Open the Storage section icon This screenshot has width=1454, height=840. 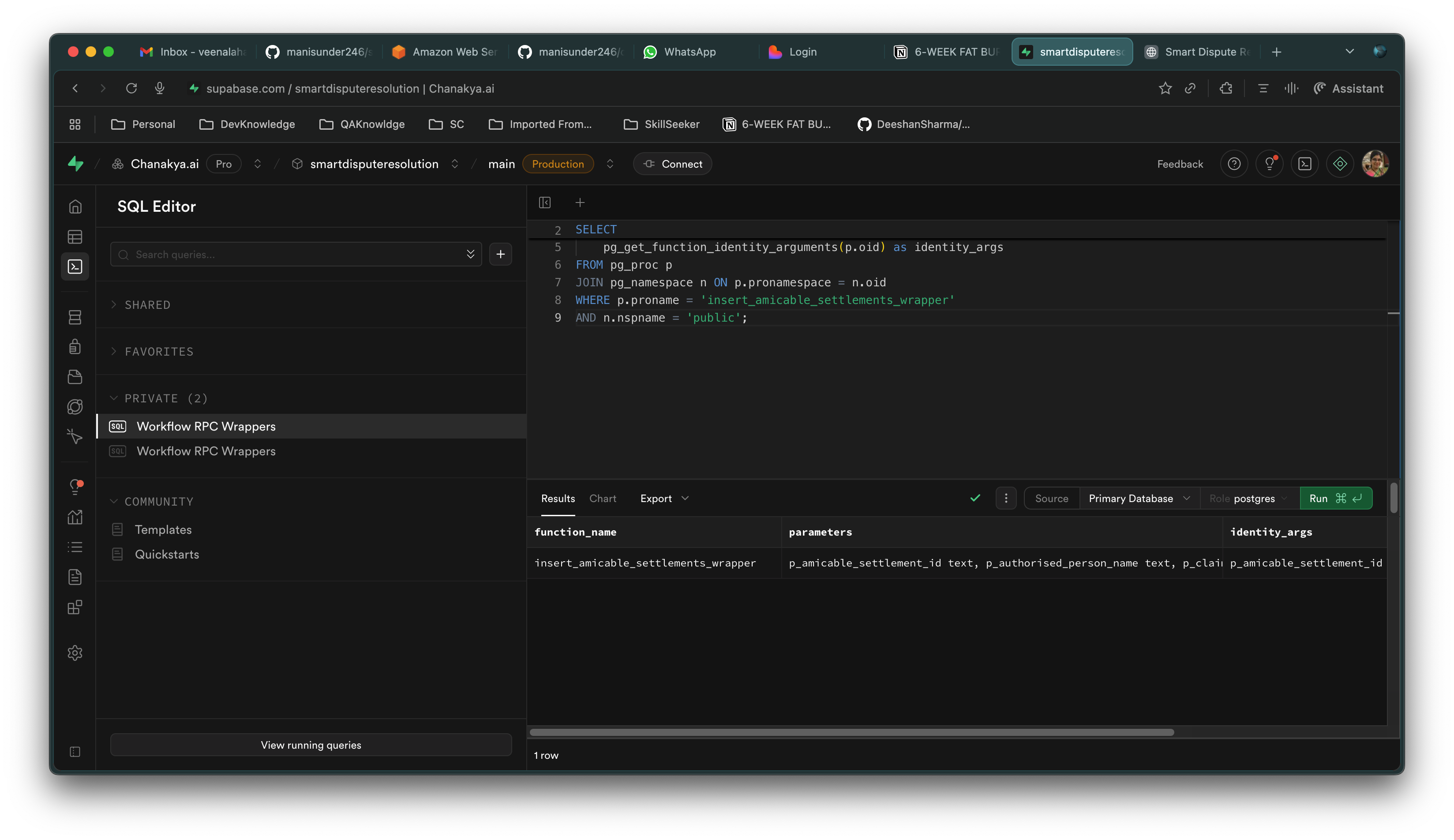(75, 377)
